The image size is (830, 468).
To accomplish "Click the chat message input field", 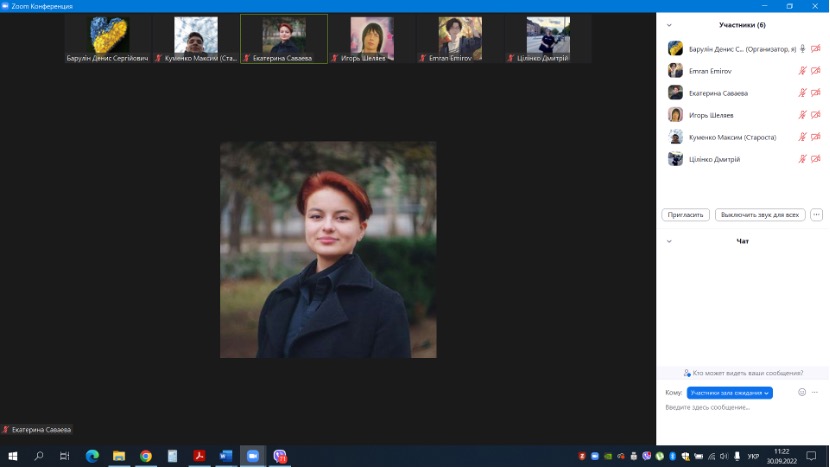I will tap(743, 407).
